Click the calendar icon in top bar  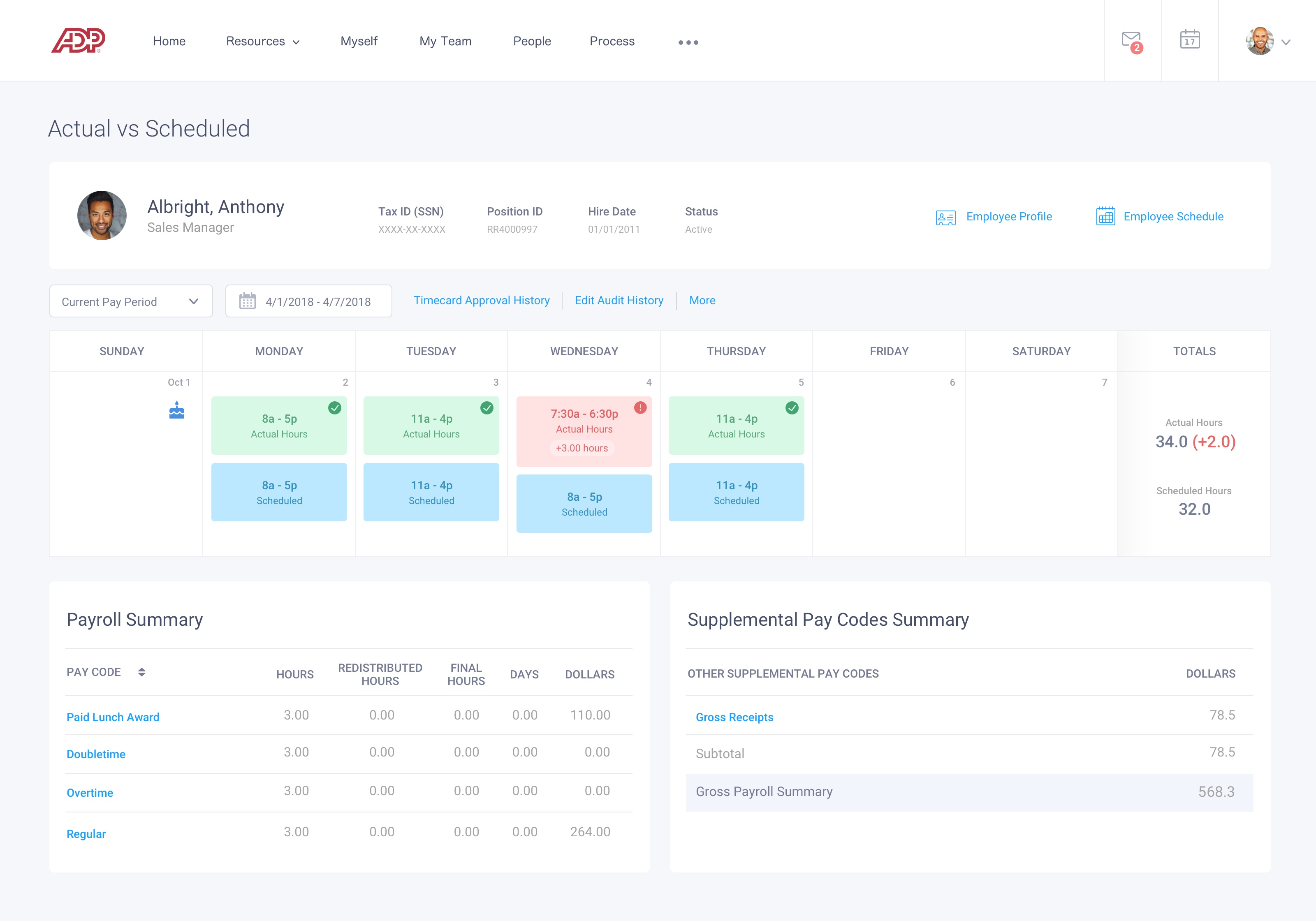(x=1190, y=39)
